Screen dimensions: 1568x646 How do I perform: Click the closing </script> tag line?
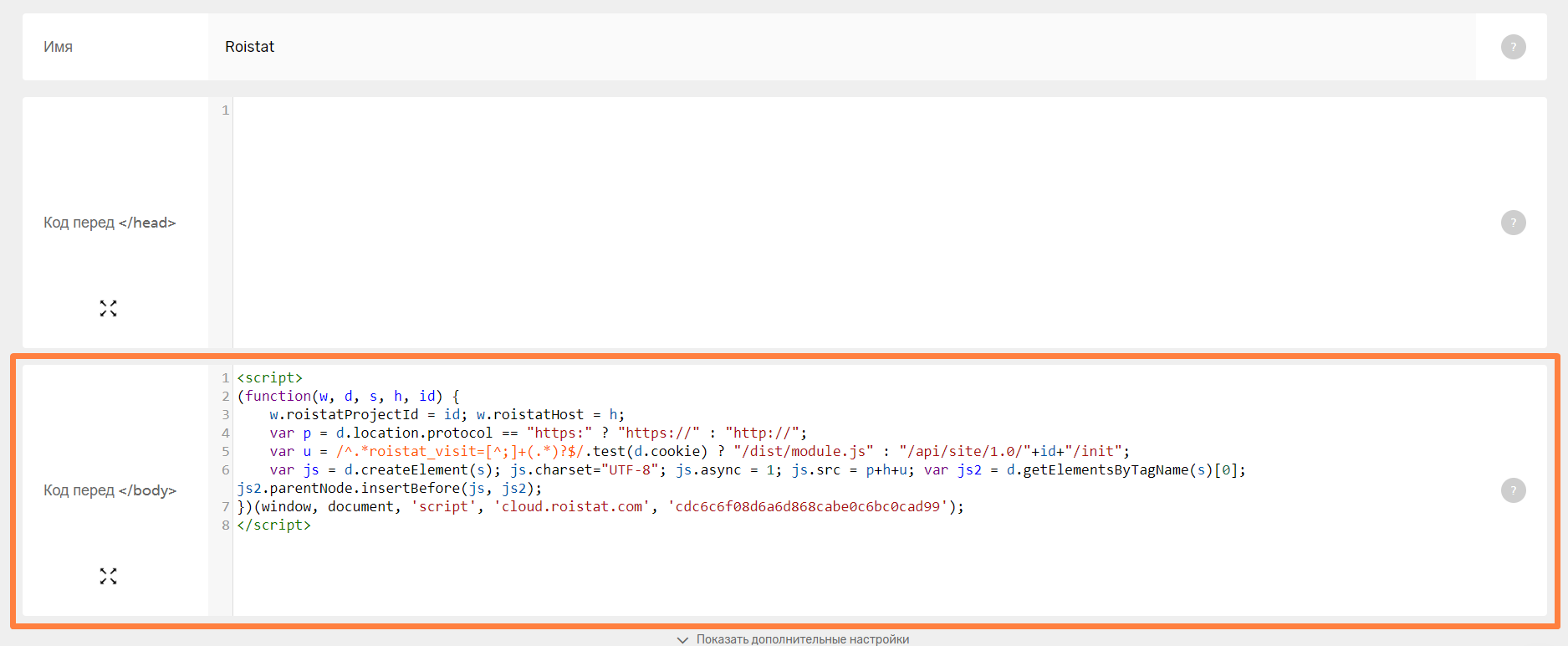click(x=274, y=526)
